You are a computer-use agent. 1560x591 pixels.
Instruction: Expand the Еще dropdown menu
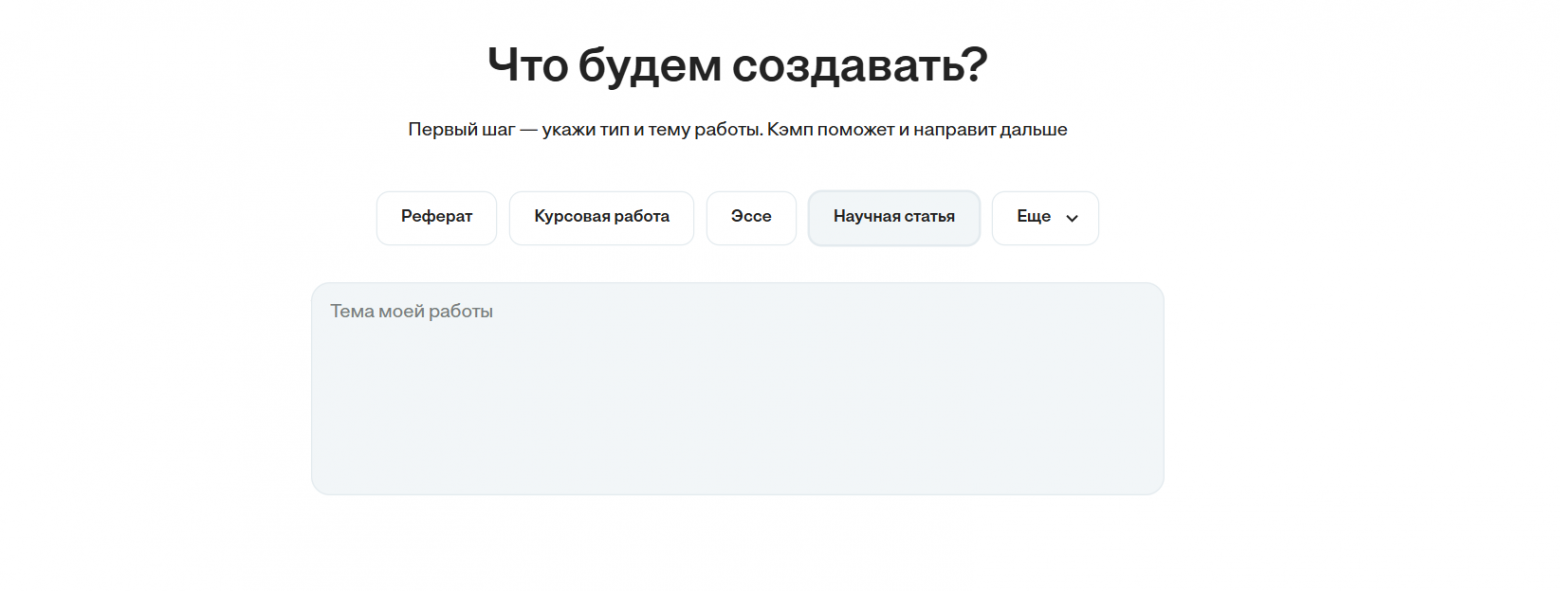pos(1045,218)
